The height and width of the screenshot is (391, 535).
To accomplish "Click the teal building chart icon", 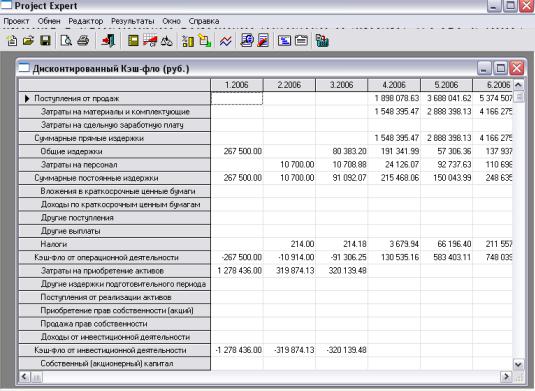I will pyautogui.click(x=322, y=41).
